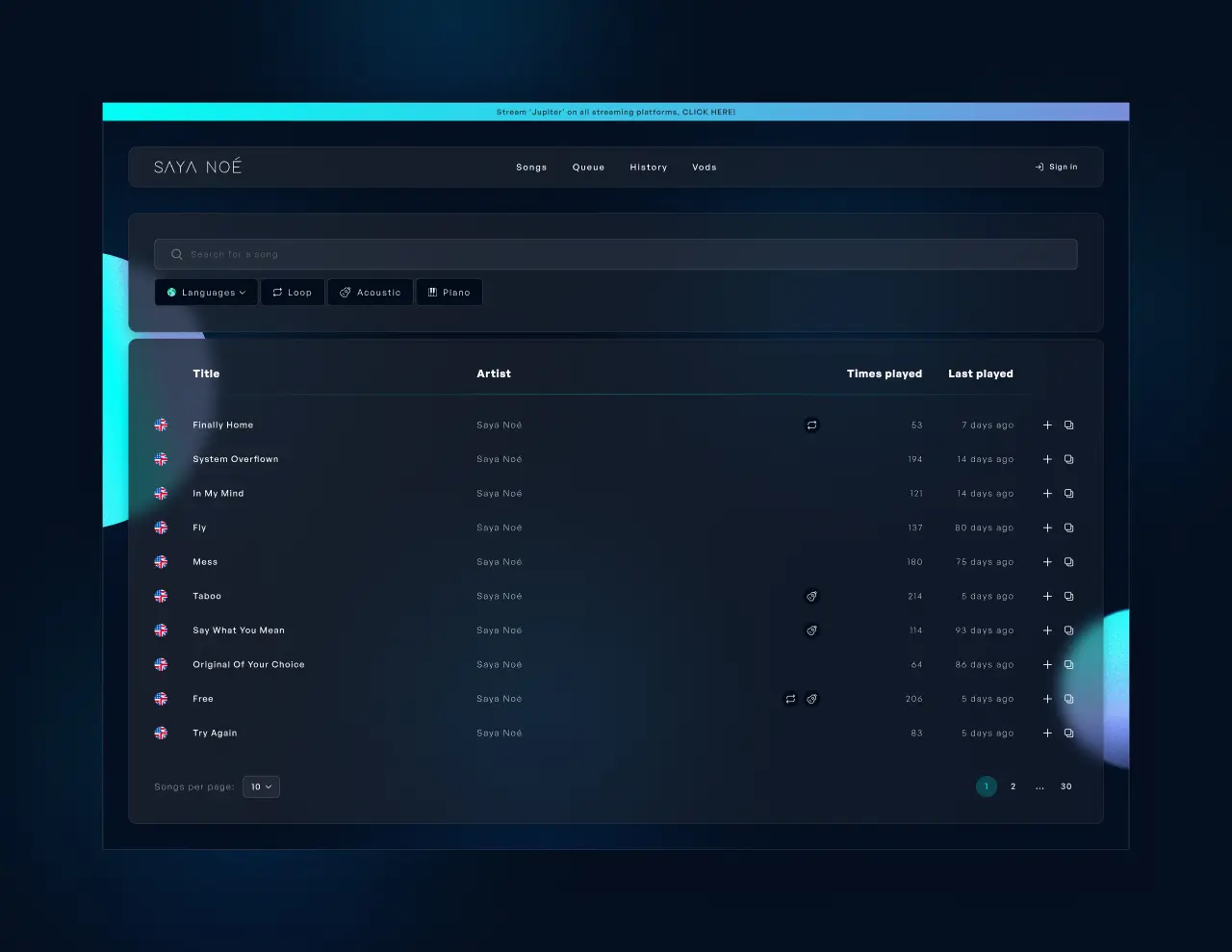1232x952 pixels.
Task: Open the 'Jupiter' streaming announcement link
Action: click(615, 112)
